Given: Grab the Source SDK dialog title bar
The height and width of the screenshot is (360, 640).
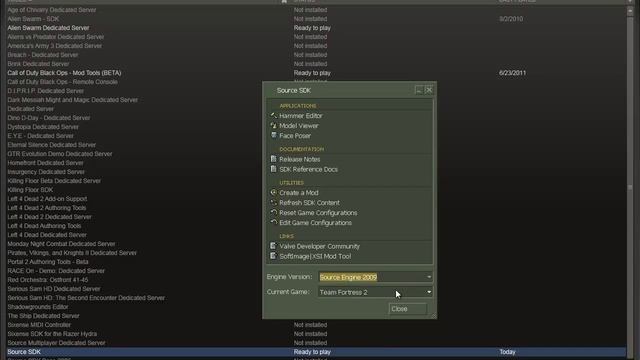Looking at the screenshot, I should (339, 90).
